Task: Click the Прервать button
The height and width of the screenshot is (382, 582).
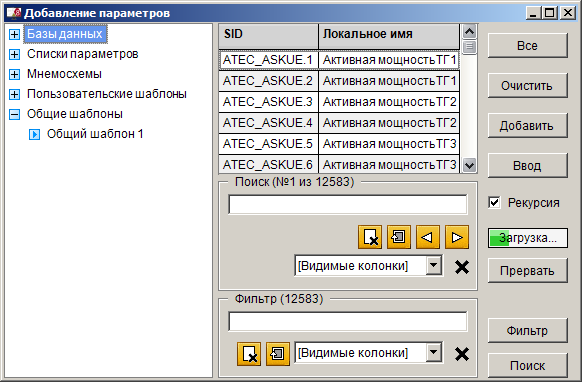Action: [527, 271]
